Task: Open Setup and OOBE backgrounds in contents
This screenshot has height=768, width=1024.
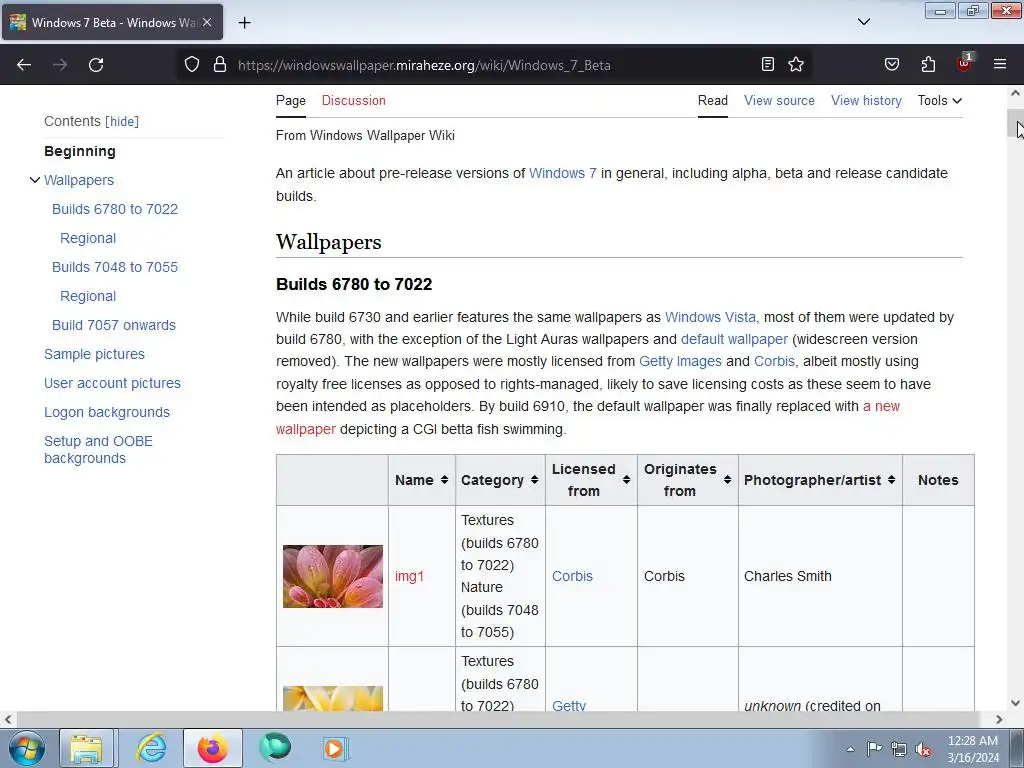Action: pyautogui.click(x=98, y=449)
